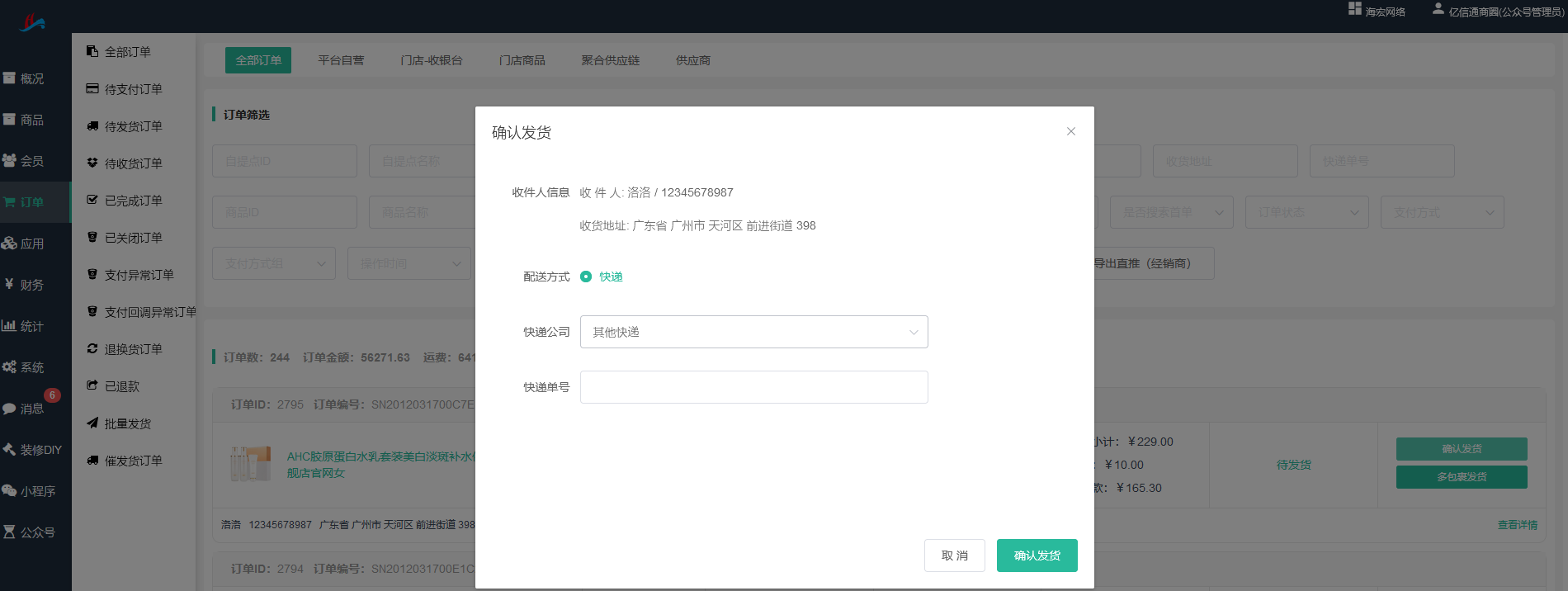
Task: Open the members (会员) sidebar icon
Action: (9, 161)
